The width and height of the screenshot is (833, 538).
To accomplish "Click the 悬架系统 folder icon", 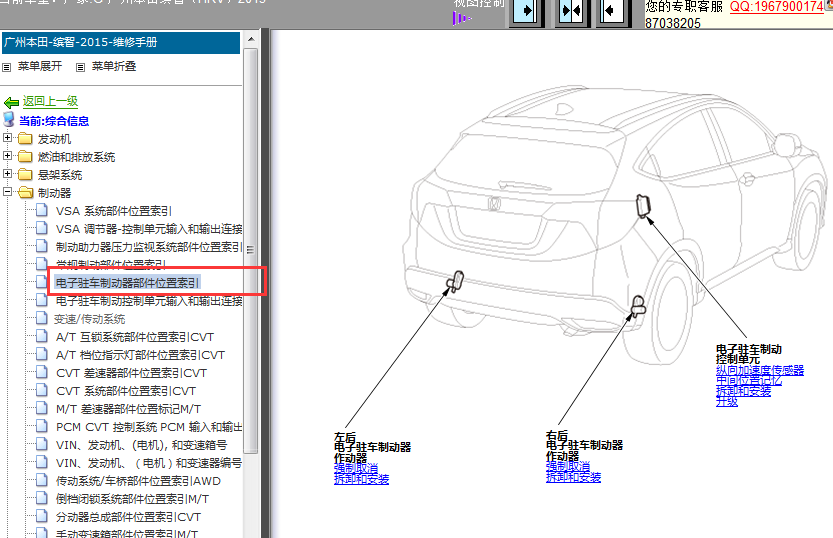I will 26,175.
